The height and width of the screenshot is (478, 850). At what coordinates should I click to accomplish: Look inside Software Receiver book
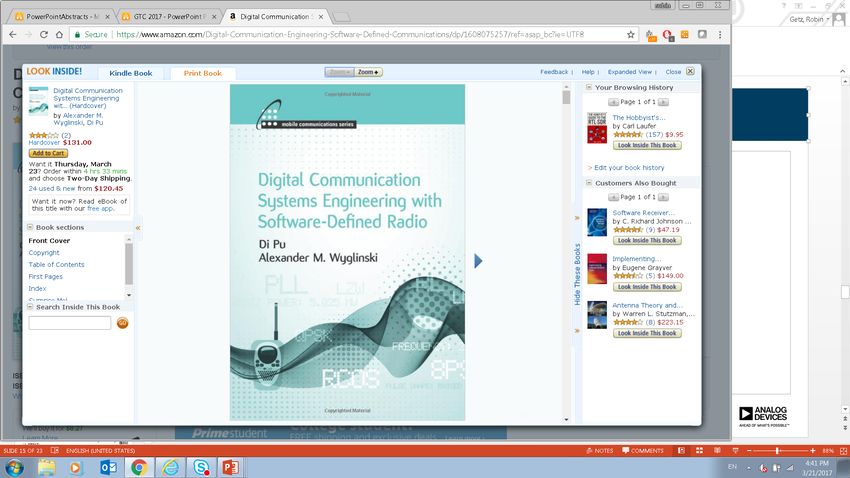[647, 241]
